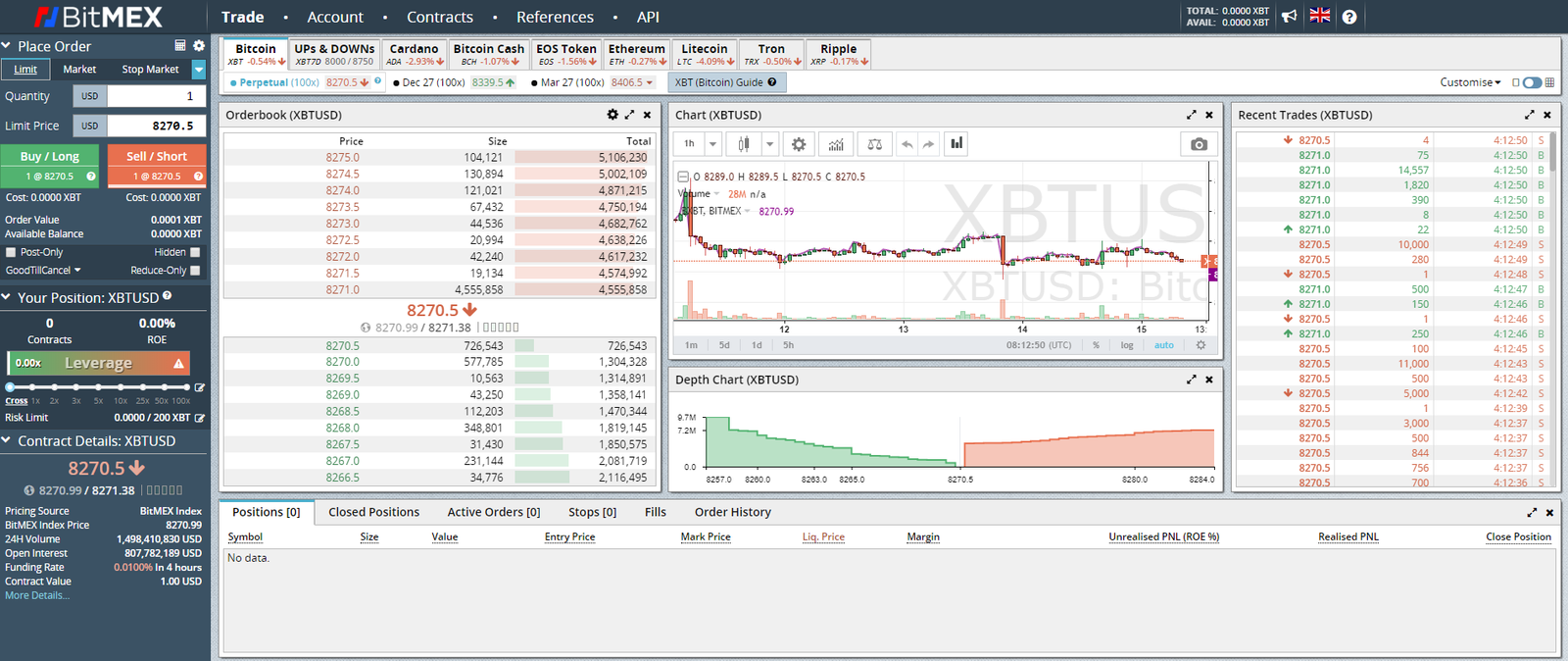This screenshot has height=661, width=1568.
Task: Change language via the UK flag
Action: [1320, 16]
